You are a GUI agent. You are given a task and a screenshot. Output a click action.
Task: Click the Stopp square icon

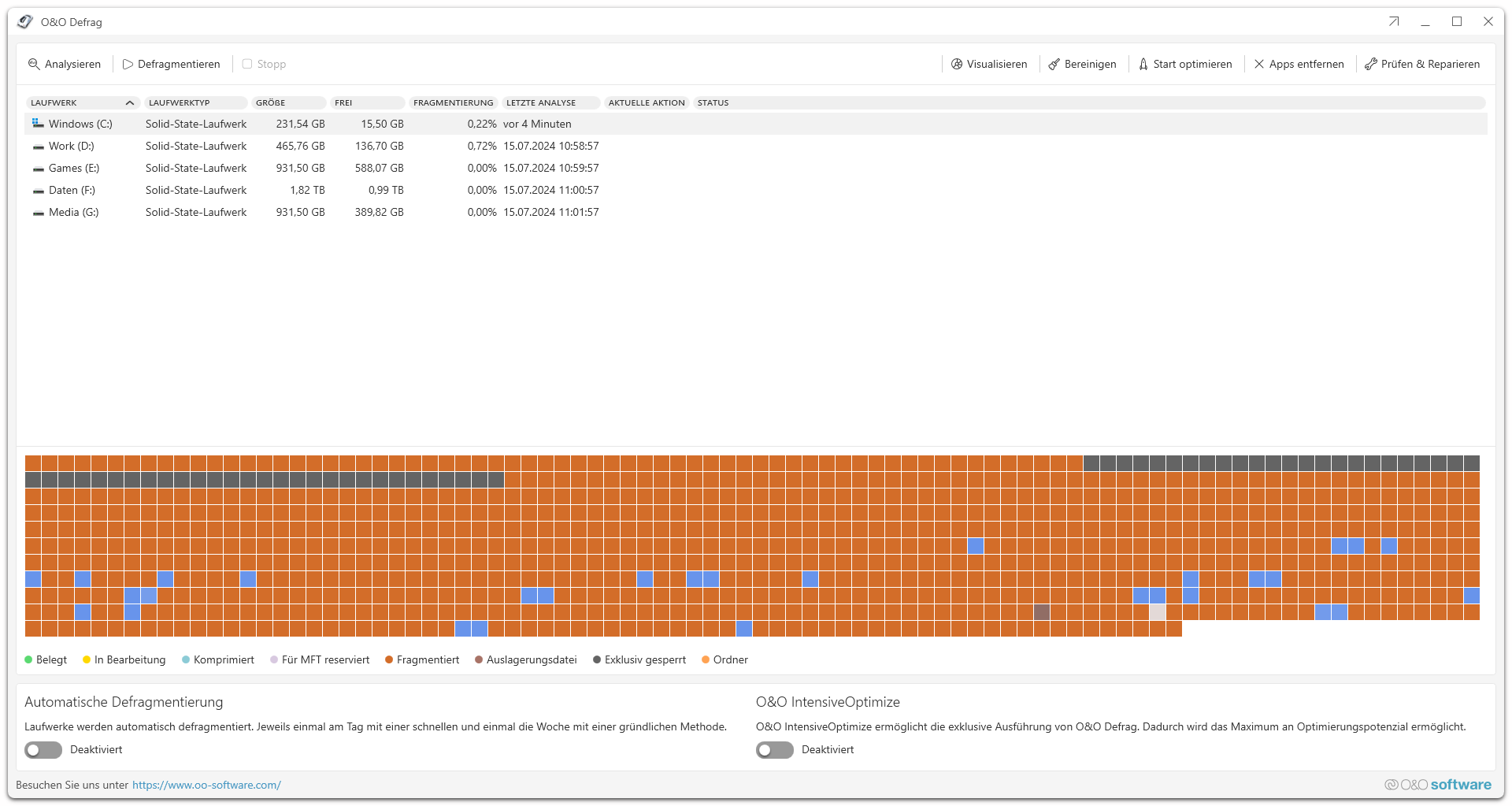coord(247,64)
